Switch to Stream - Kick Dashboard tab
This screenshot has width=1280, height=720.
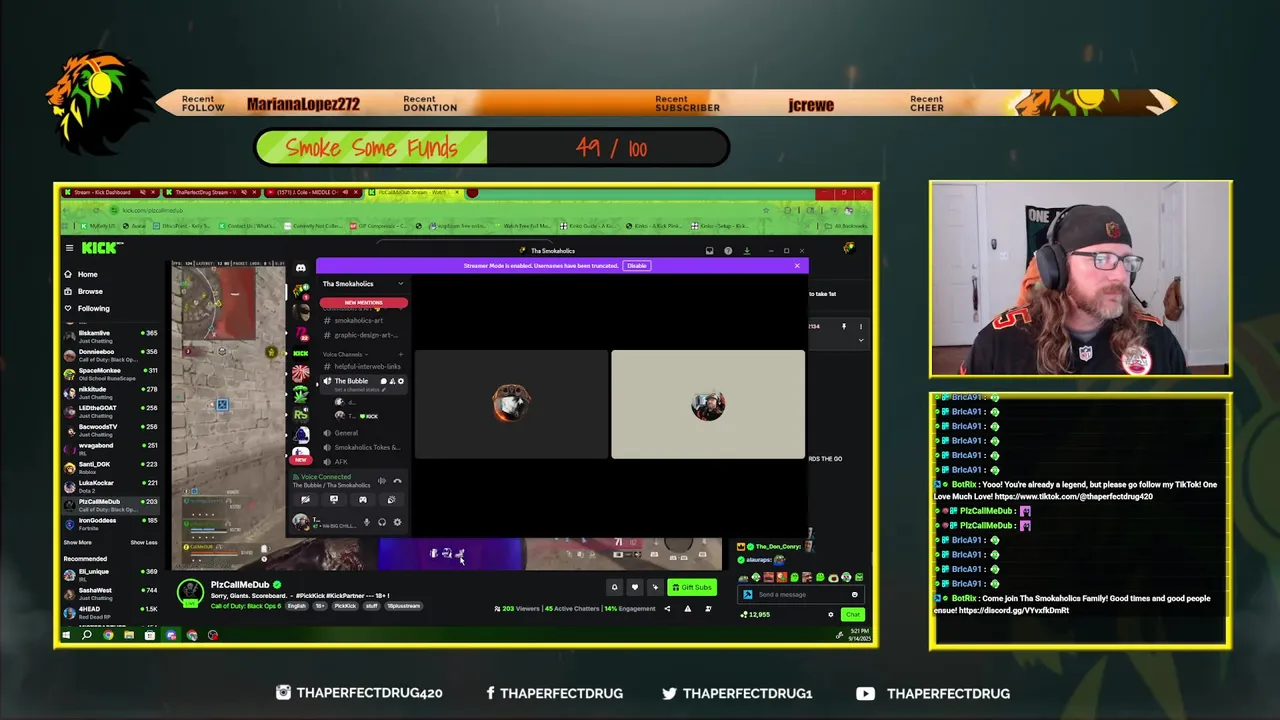click(x=111, y=192)
